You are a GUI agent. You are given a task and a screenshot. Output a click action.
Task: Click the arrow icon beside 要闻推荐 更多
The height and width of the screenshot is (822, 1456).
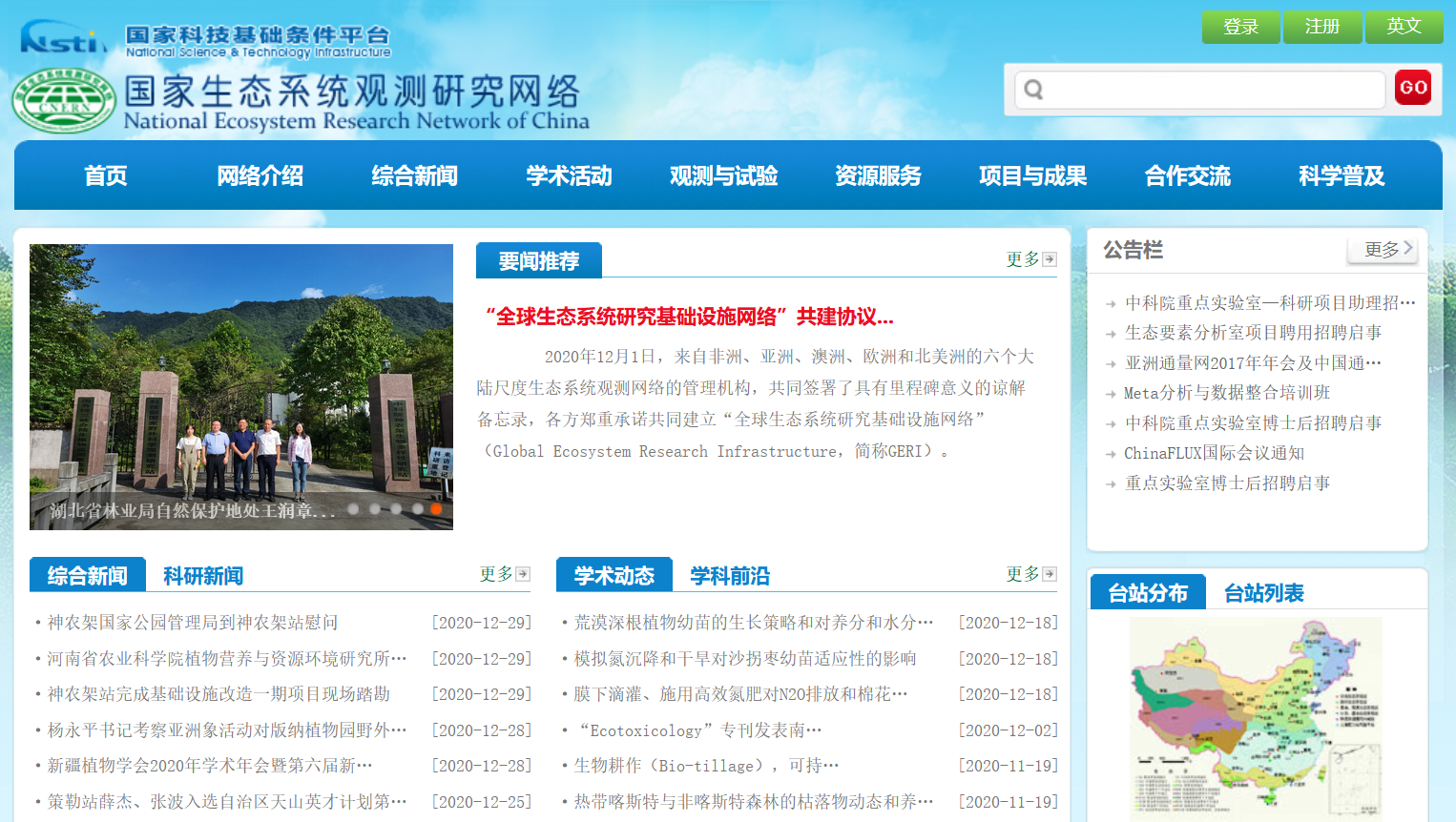[x=1050, y=259]
